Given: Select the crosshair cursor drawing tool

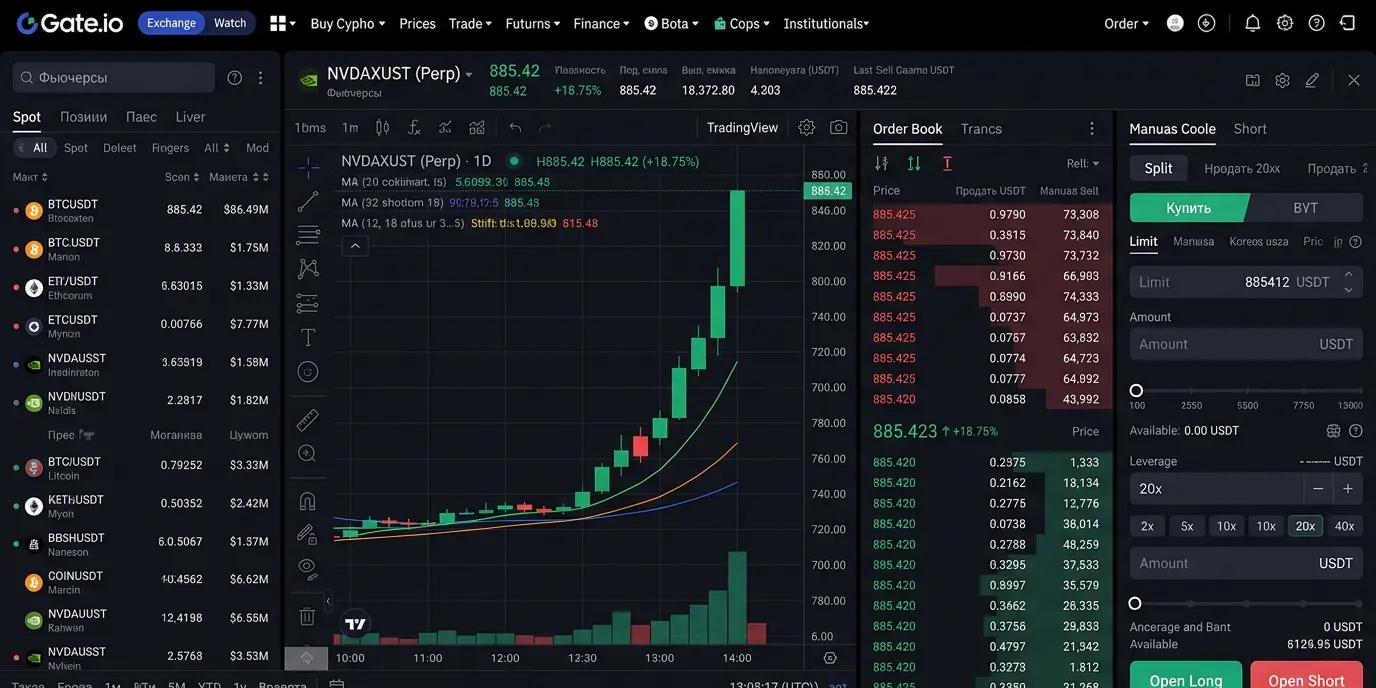Looking at the screenshot, I should (308, 167).
